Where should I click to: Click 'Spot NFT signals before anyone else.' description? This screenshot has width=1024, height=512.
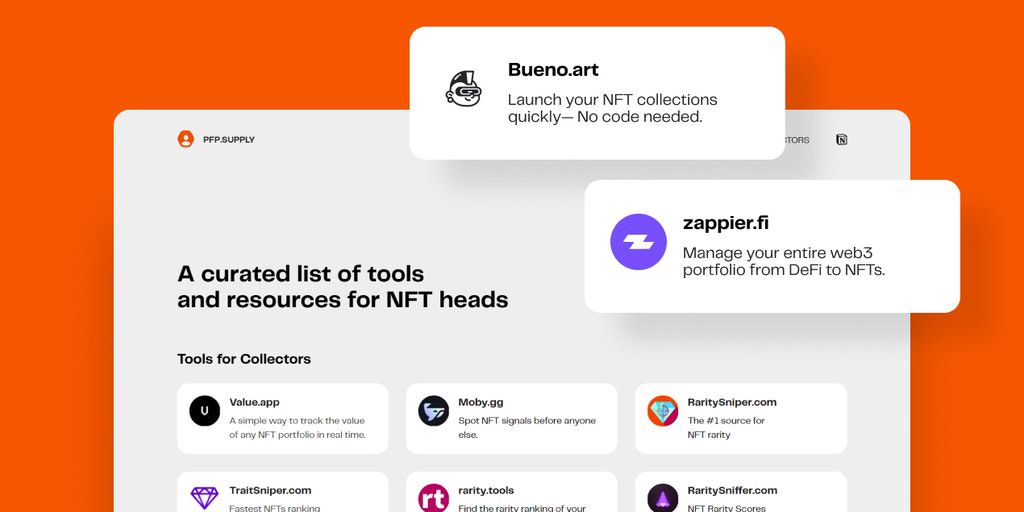pyautogui.click(x=527, y=428)
